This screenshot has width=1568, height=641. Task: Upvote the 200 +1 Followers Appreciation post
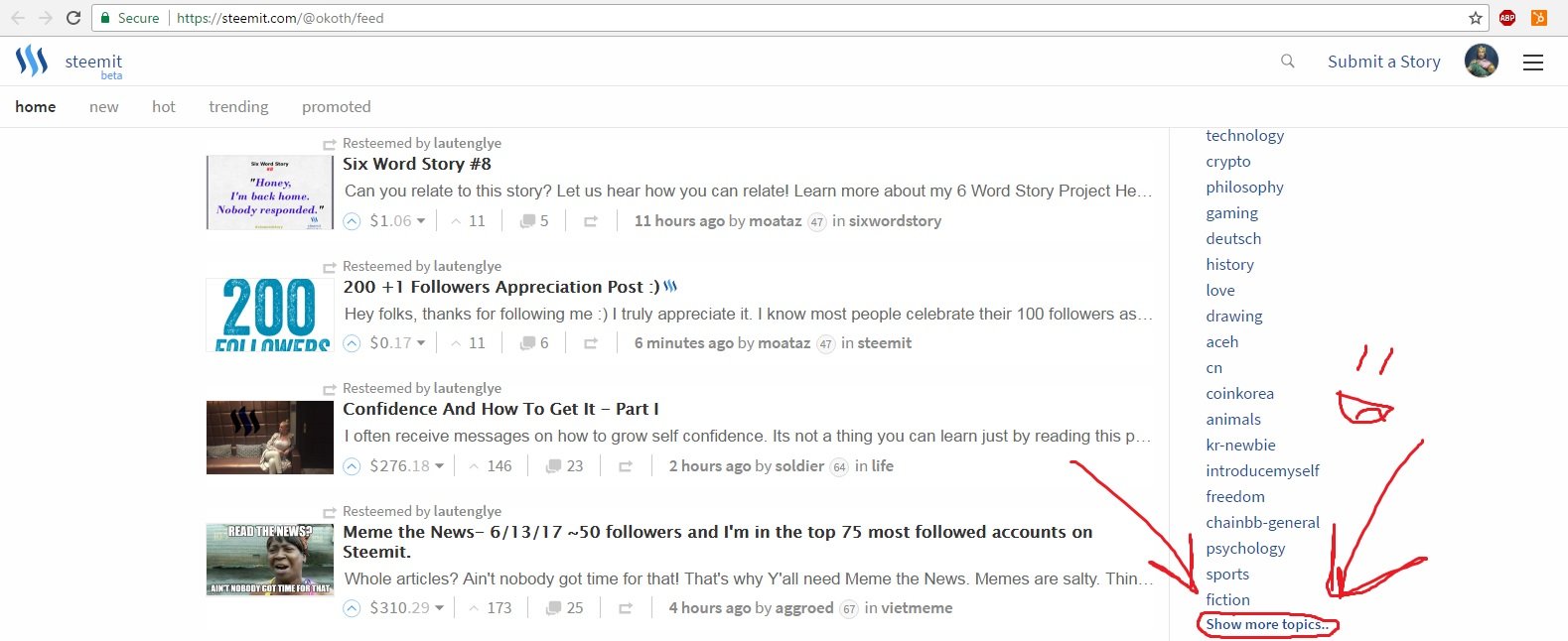[352, 343]
